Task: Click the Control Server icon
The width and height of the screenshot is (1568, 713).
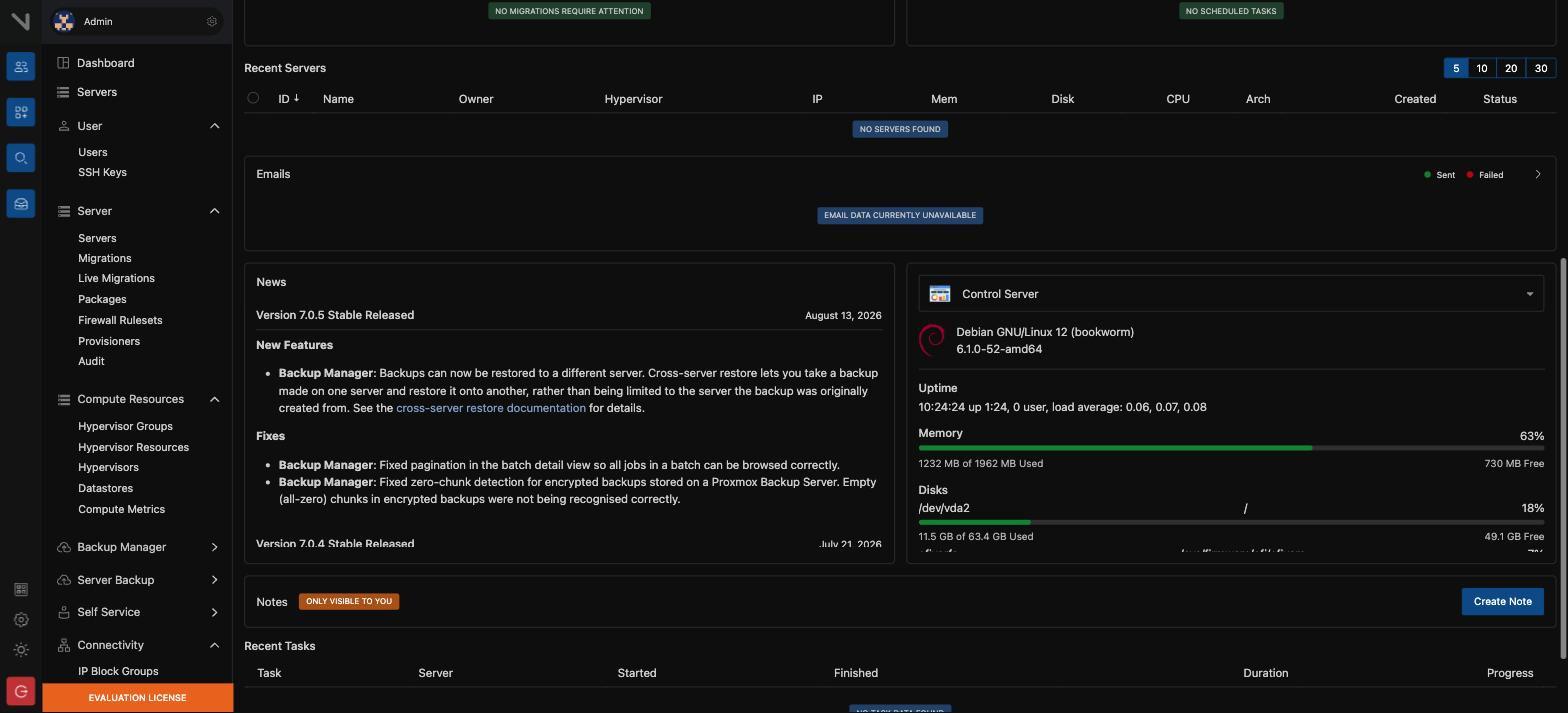Action: pos(939,294)
